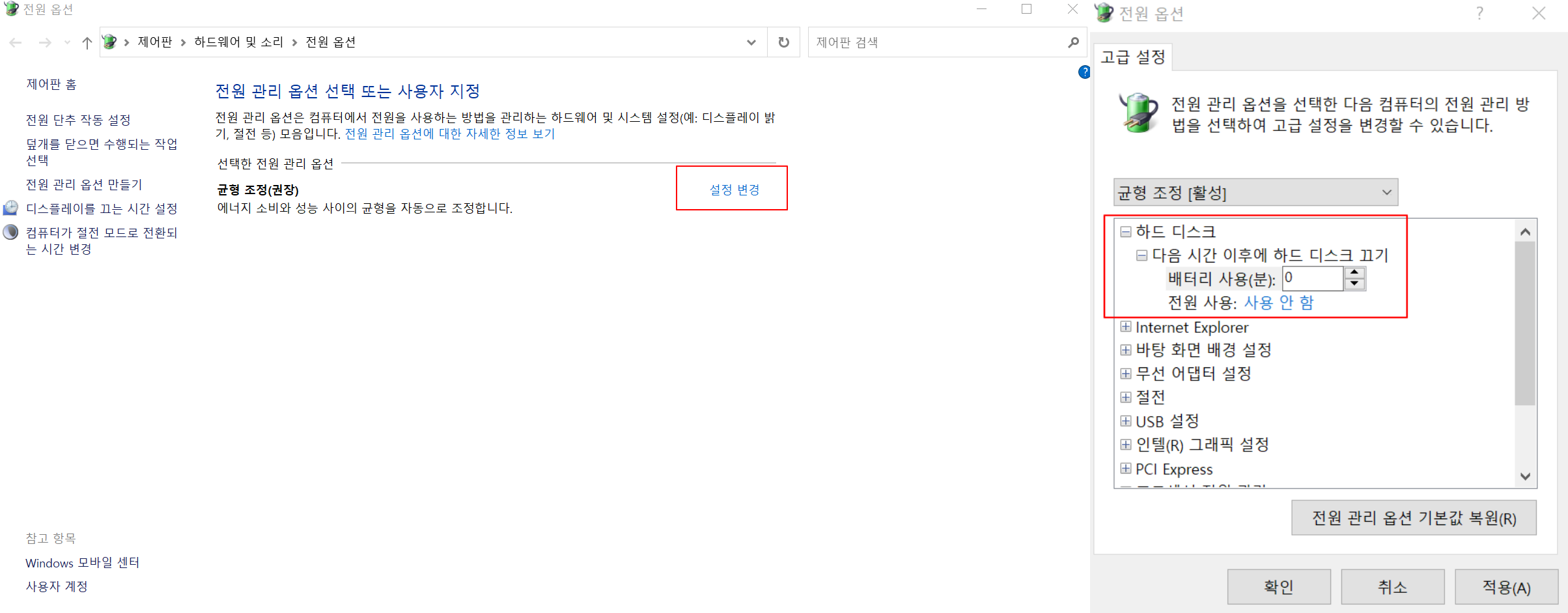The width and height of the screenshot is (1568, 613).
Task: Click the clock icon next to 디스플레이를 끄는 시간 설정
Action: (x=11, y=208)
